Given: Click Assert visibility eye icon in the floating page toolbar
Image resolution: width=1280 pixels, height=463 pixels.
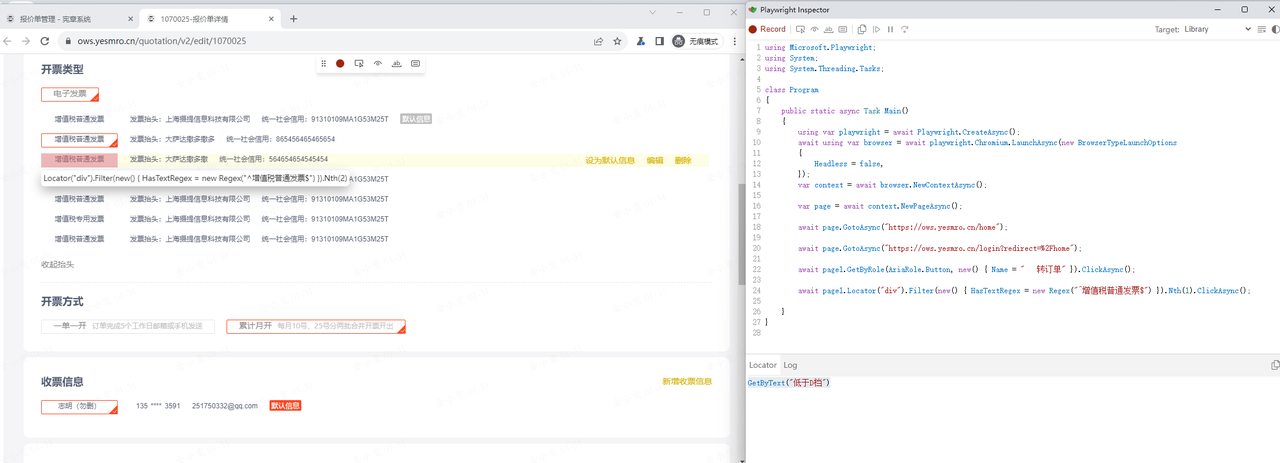Looking at the screenshot, I should [x=378, y=63].
